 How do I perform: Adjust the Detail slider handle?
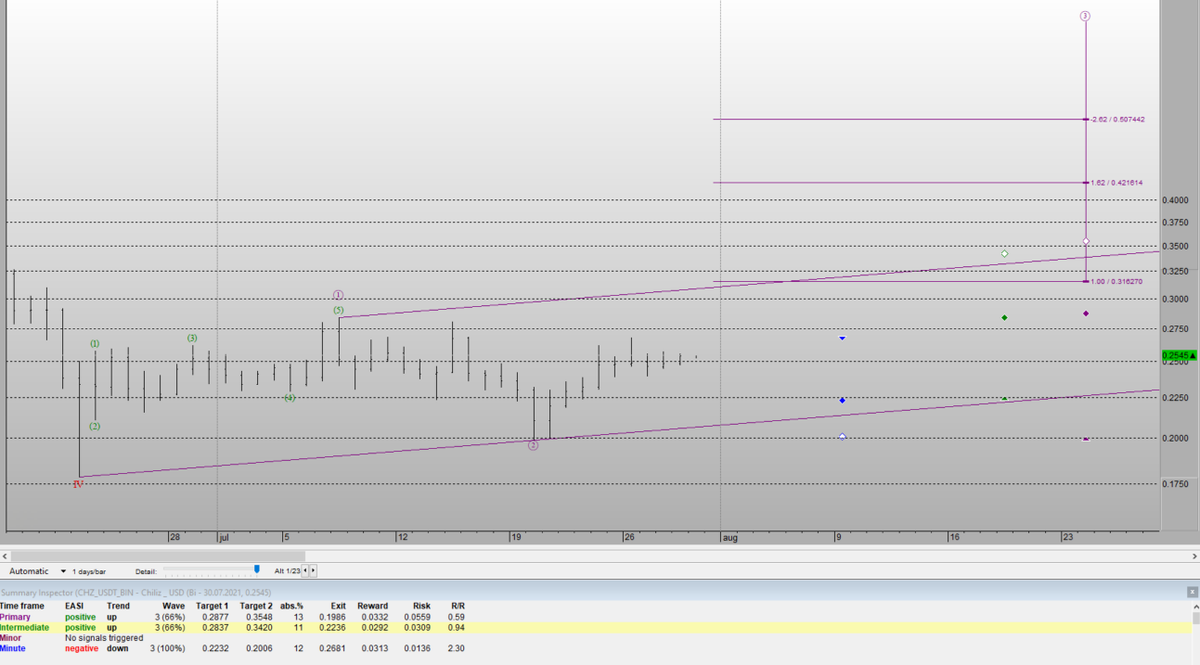point(257,570)
